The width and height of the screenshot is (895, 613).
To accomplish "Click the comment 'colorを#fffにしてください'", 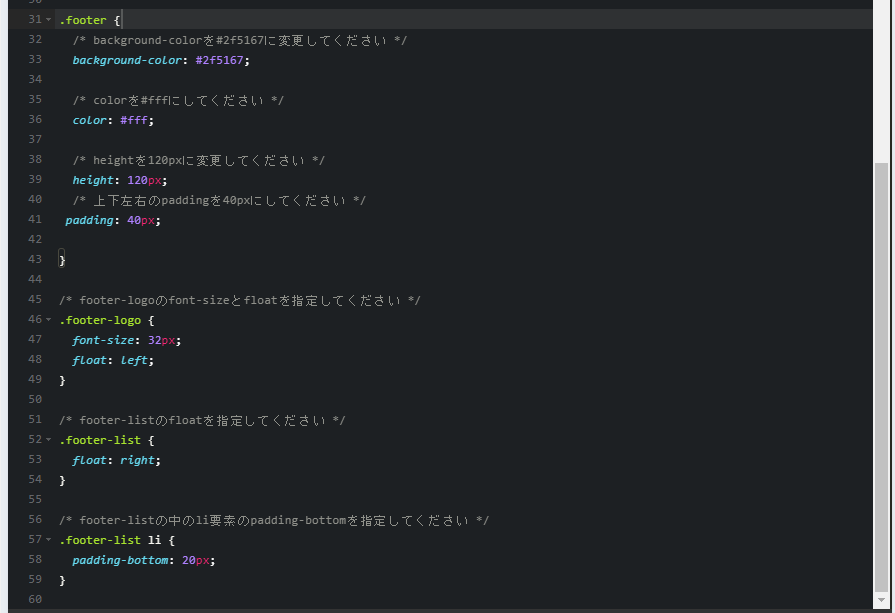I will 178,100.
